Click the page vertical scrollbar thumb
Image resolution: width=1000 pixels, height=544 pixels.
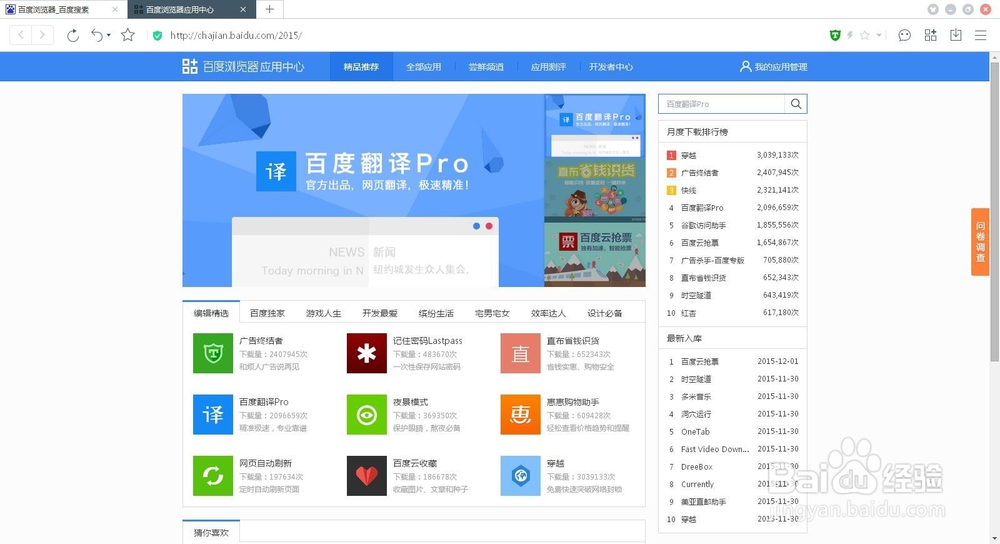click(994, 210)
